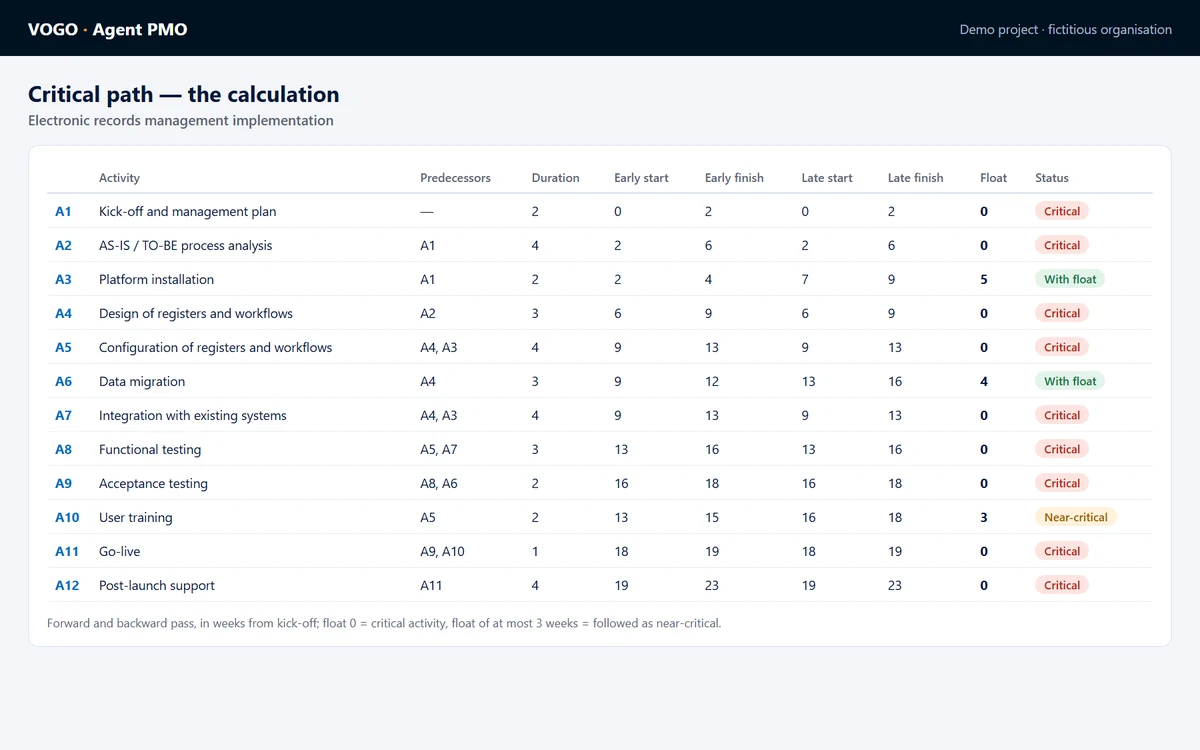Click the Critical badge in Acceptance testing row
Viewport: 1200px width, 750px height.
click(x=1062, y=483)
